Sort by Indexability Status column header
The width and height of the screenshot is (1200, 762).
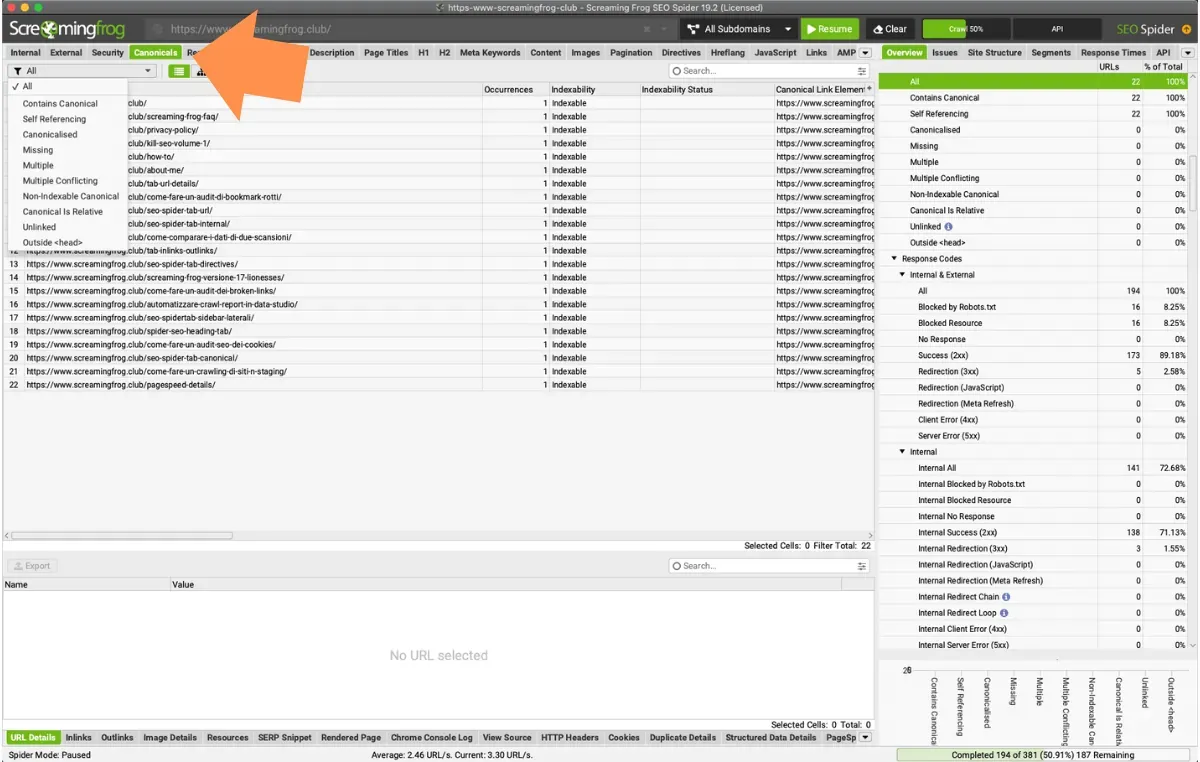(705, 90)
